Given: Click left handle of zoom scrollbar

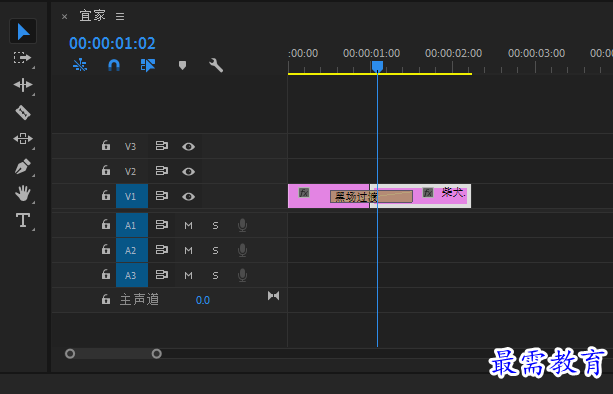Looking at the screenshot, I should (x=70, y=354).
